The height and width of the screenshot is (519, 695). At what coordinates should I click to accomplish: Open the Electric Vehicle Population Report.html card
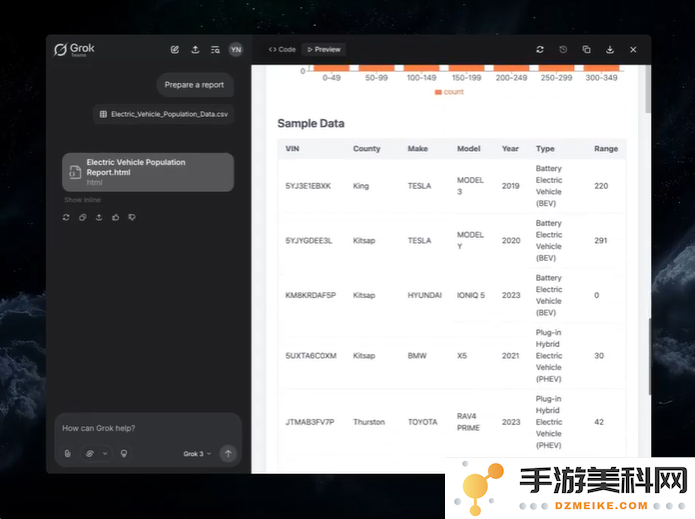click(148, 172)
